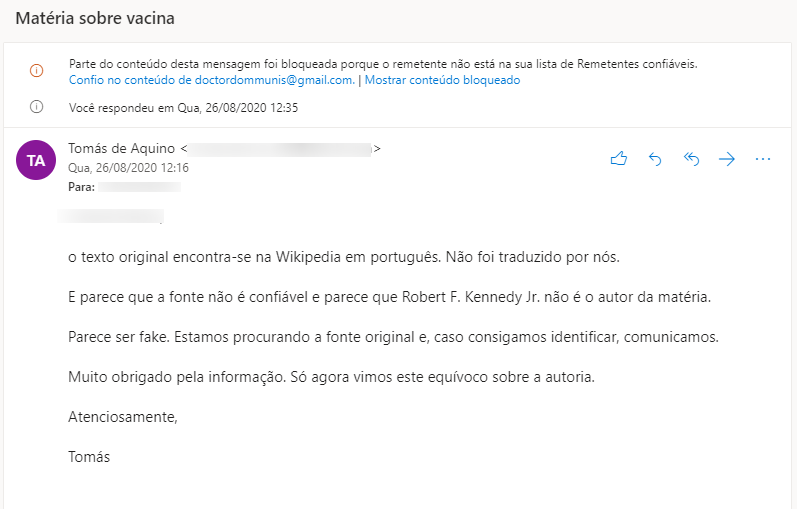Click the thumbs-up Like icon

619,159
